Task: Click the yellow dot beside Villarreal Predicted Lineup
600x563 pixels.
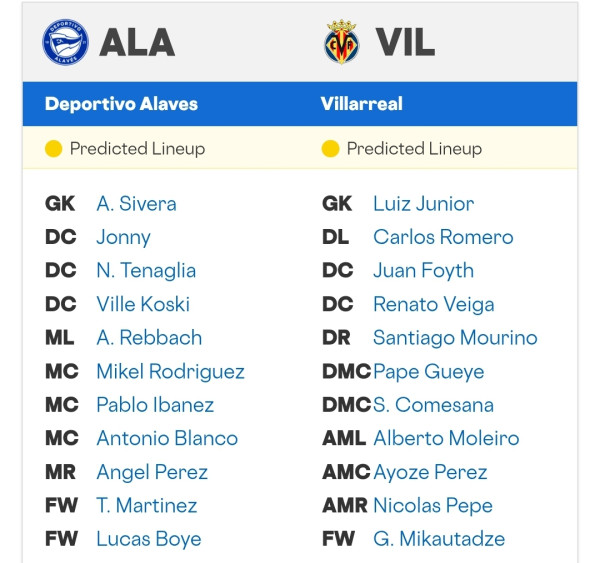Action: [330, 149]
